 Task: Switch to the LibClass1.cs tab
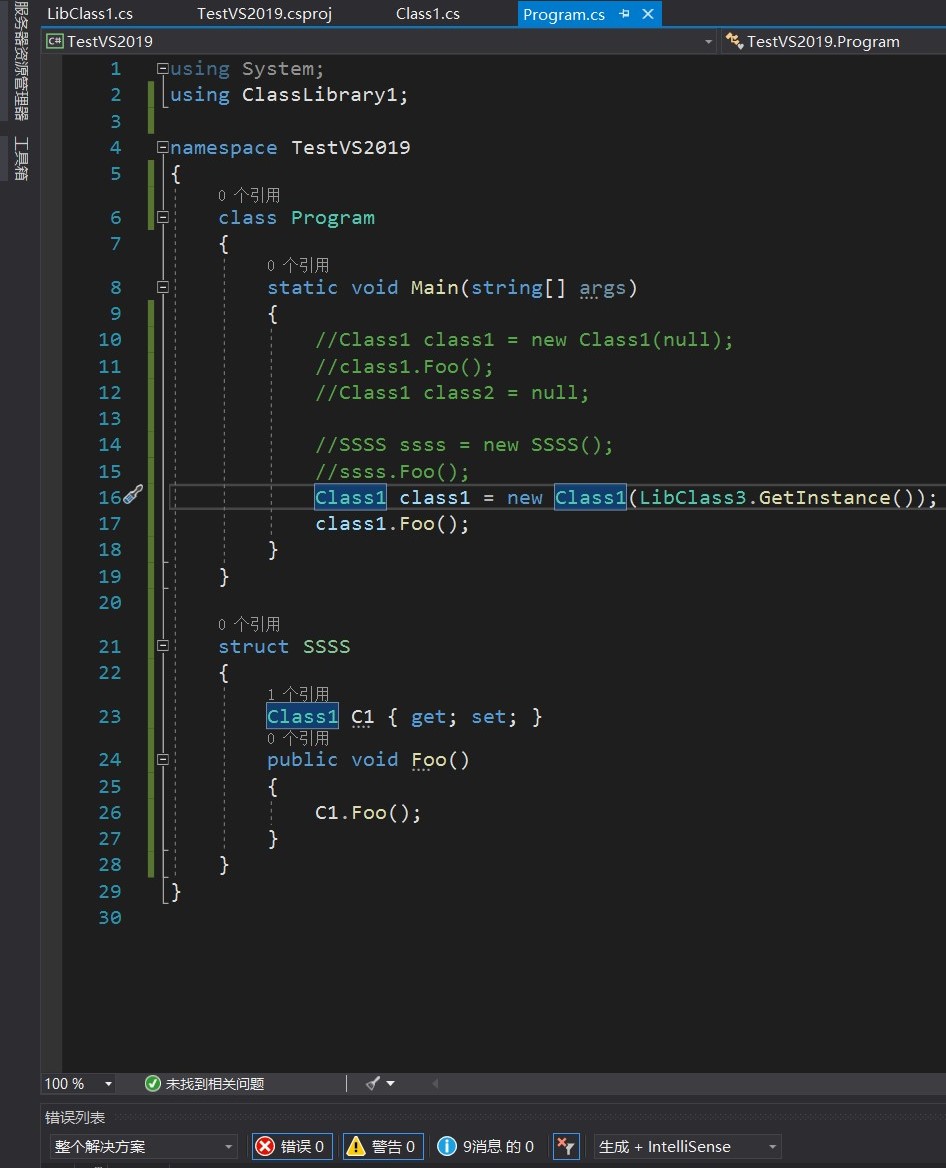[90, 14]
